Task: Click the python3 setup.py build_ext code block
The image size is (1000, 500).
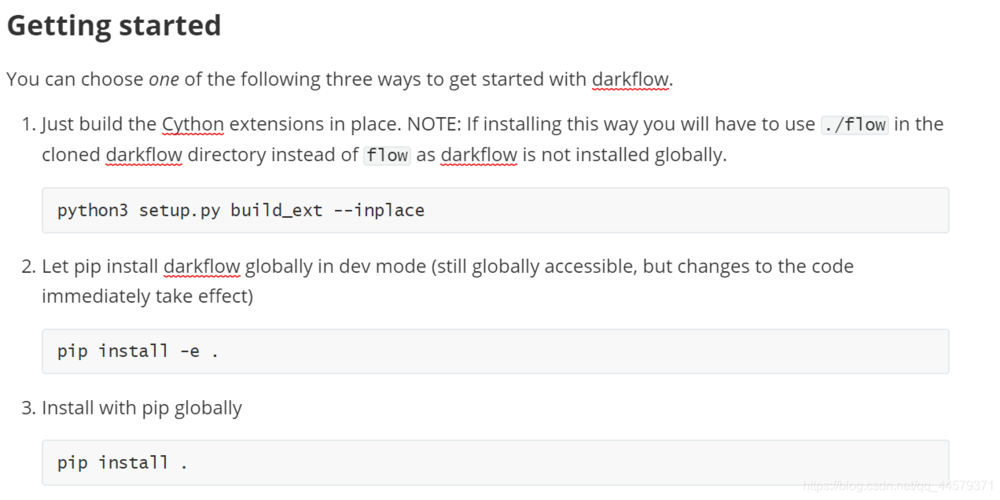Action: (x=496, y=210)
